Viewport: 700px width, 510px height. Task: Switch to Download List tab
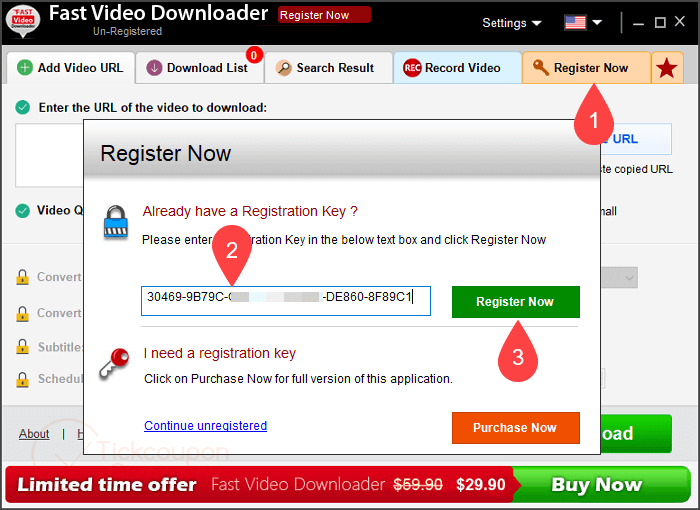[199, 68]
